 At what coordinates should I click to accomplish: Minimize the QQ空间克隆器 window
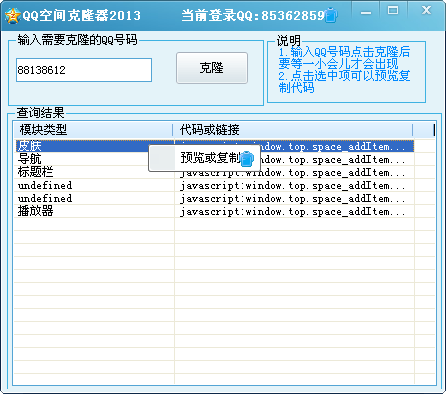[366, 12]
